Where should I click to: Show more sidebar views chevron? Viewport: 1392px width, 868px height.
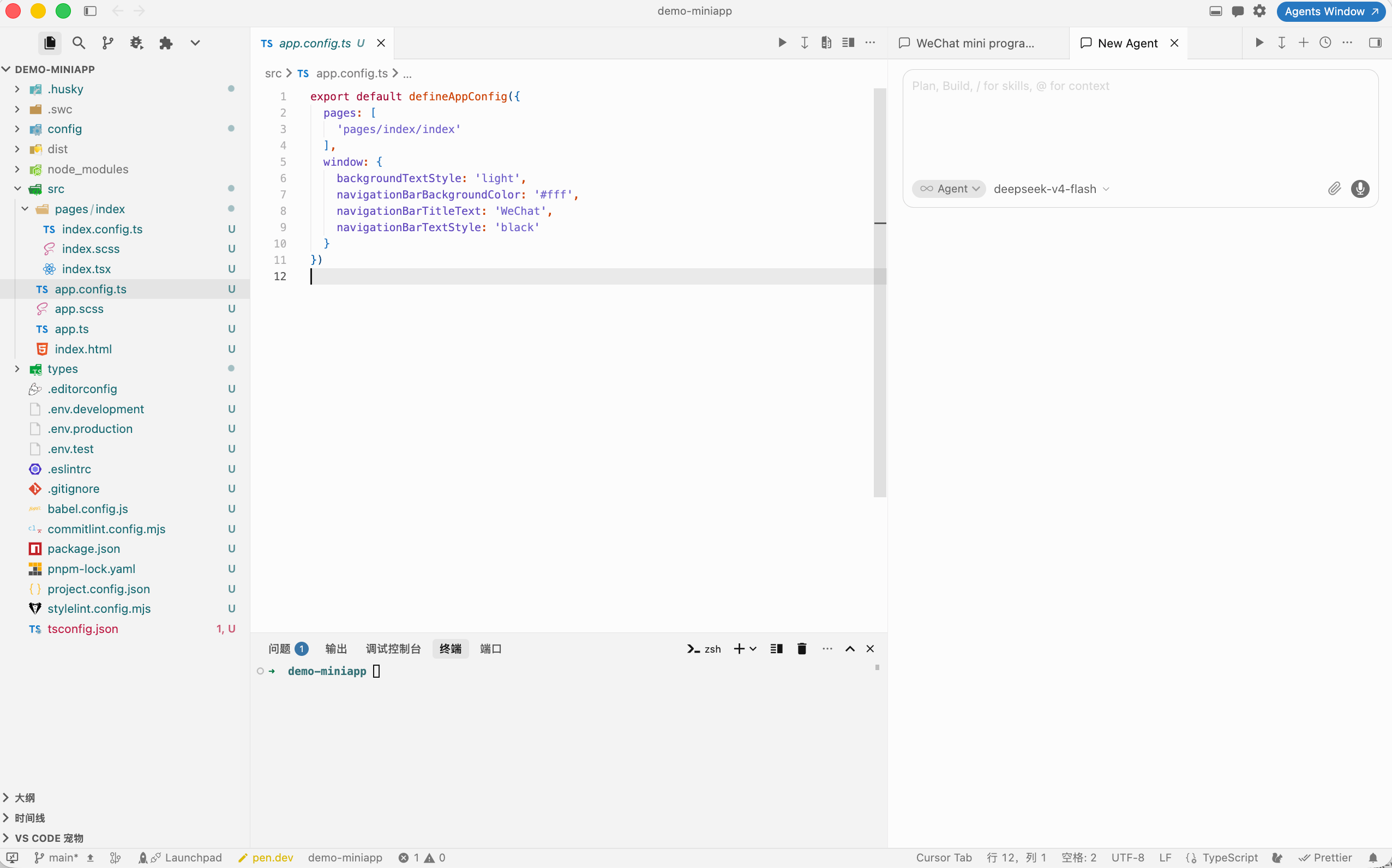[x=195, y=43]
